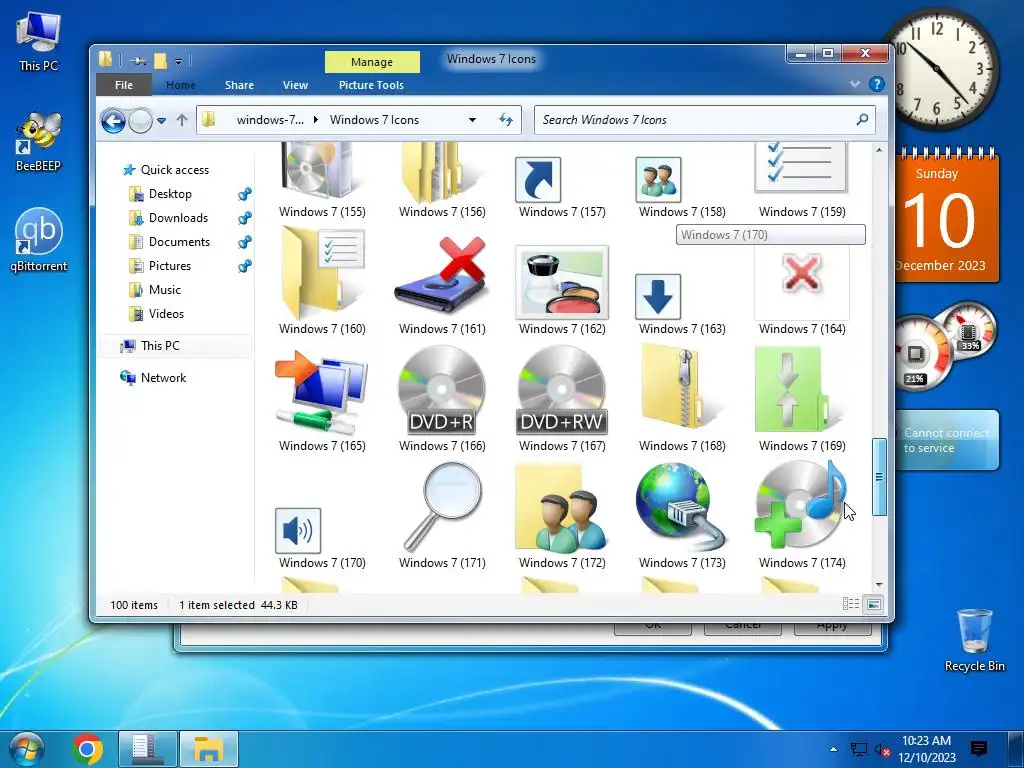Select the Windows 7 (161) drive error icon
This screenshot has height=768, width=1024.
[442, 276]
